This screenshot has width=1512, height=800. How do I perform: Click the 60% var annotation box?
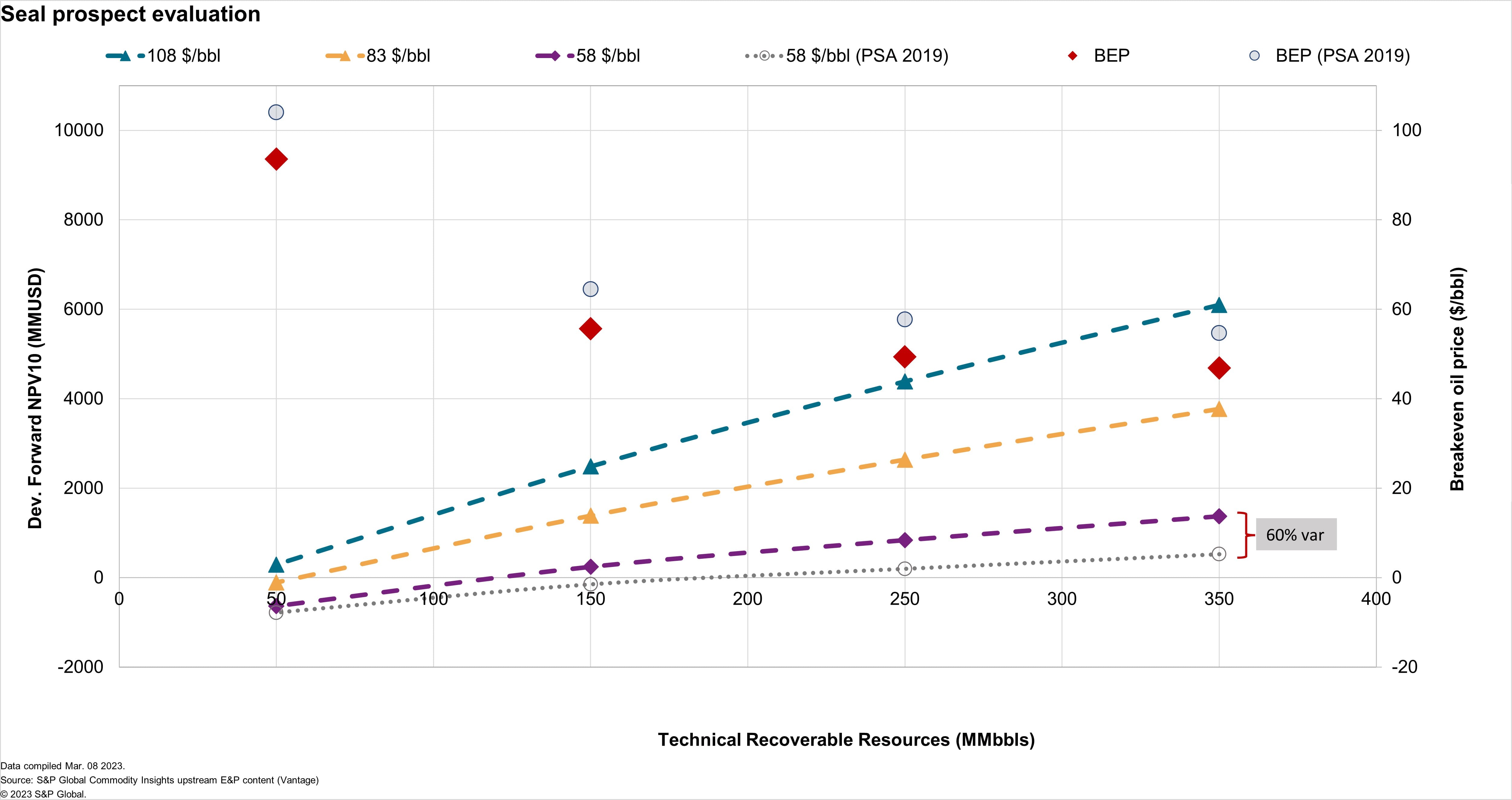click(1296, 535)
